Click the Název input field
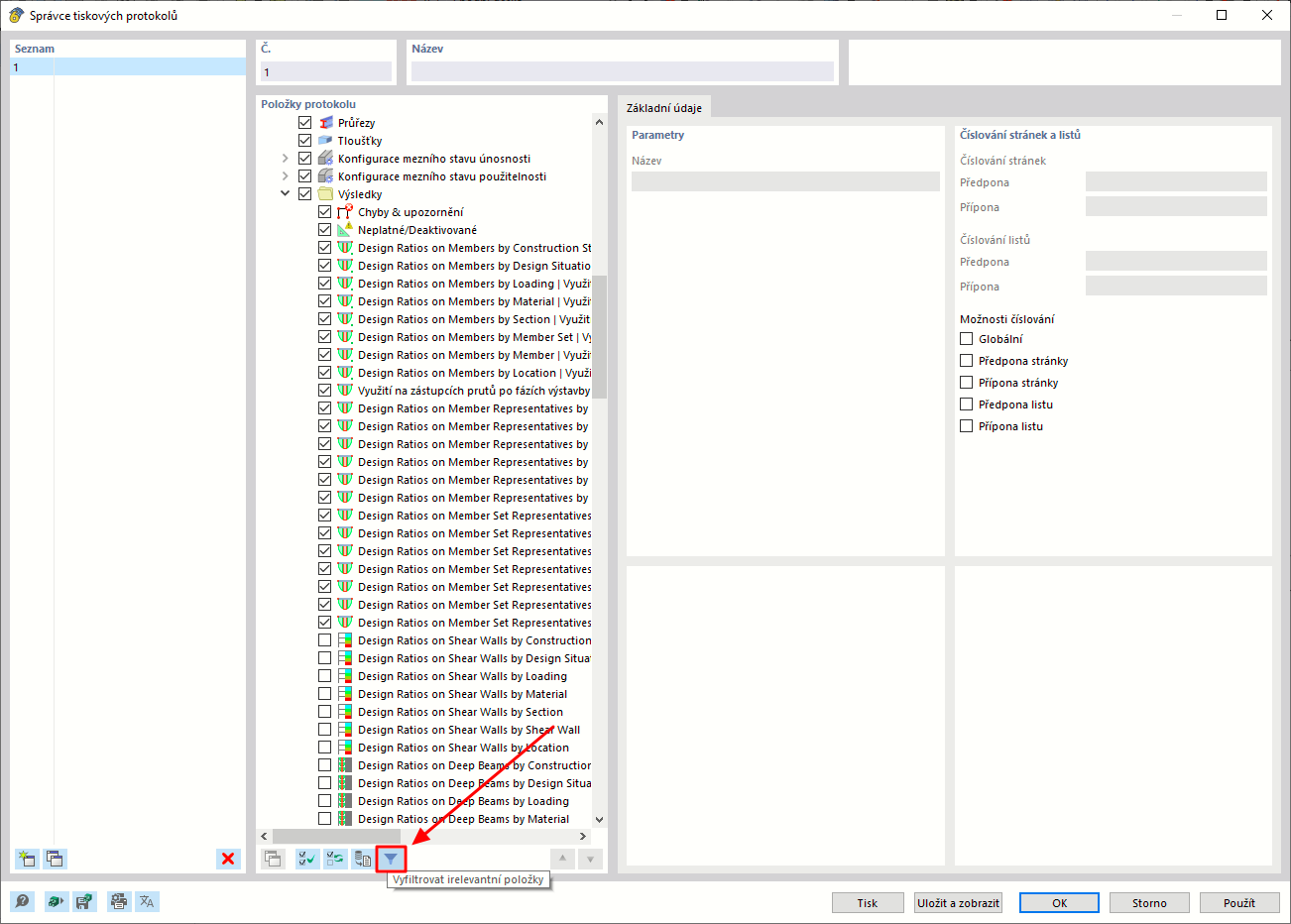The height and width of the screenshot is (924, 1291). tap(623, 71)
